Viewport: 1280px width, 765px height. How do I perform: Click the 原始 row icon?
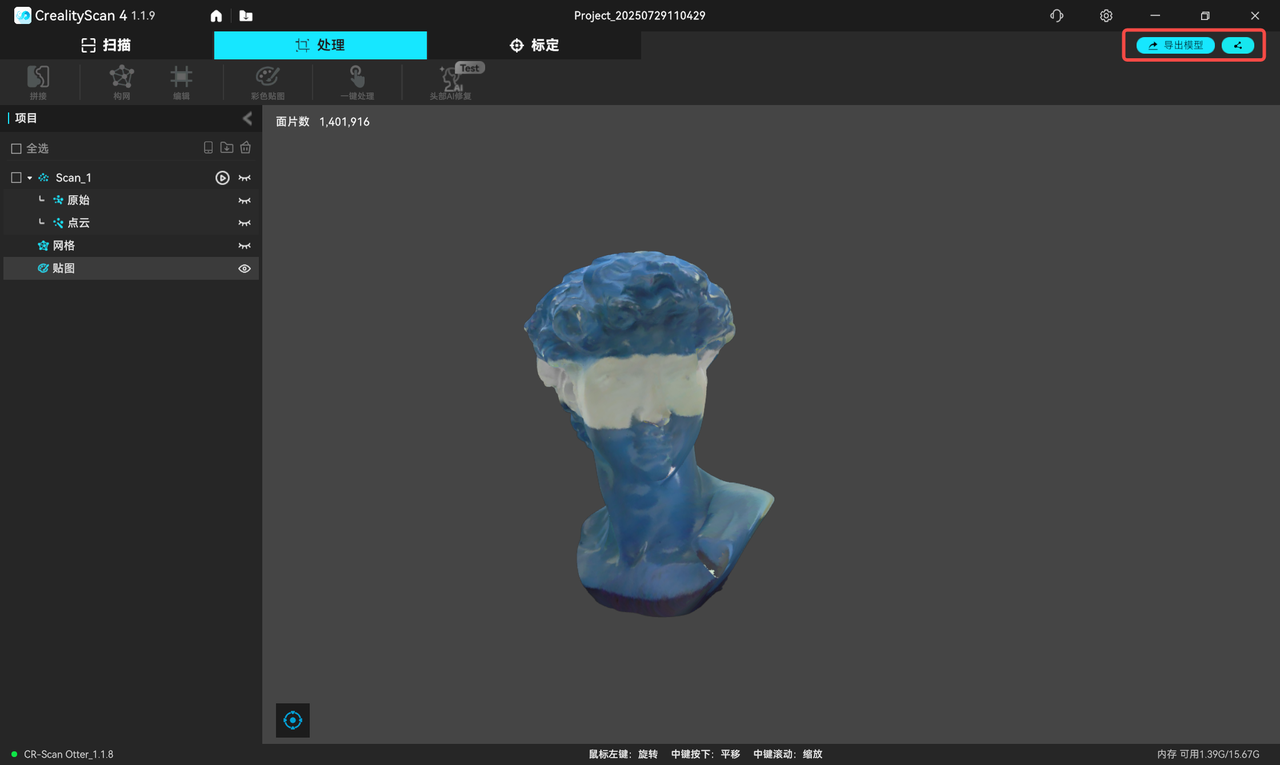tap(59, 200)
